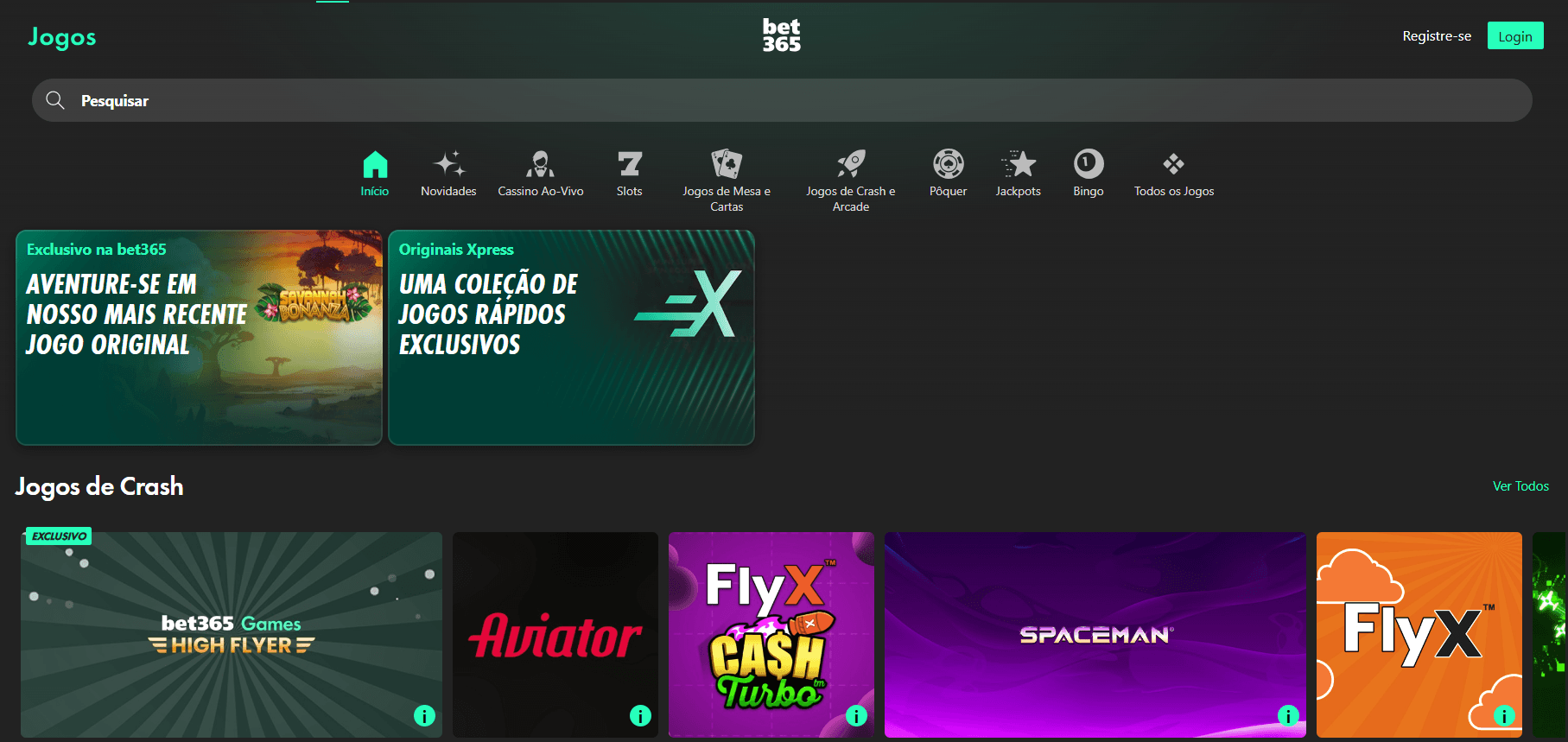Click the EXCLUSIVO badge on High Flyer
This screenshot has height=742, width=1568.
pyautogui.click(x=59, y=536)
